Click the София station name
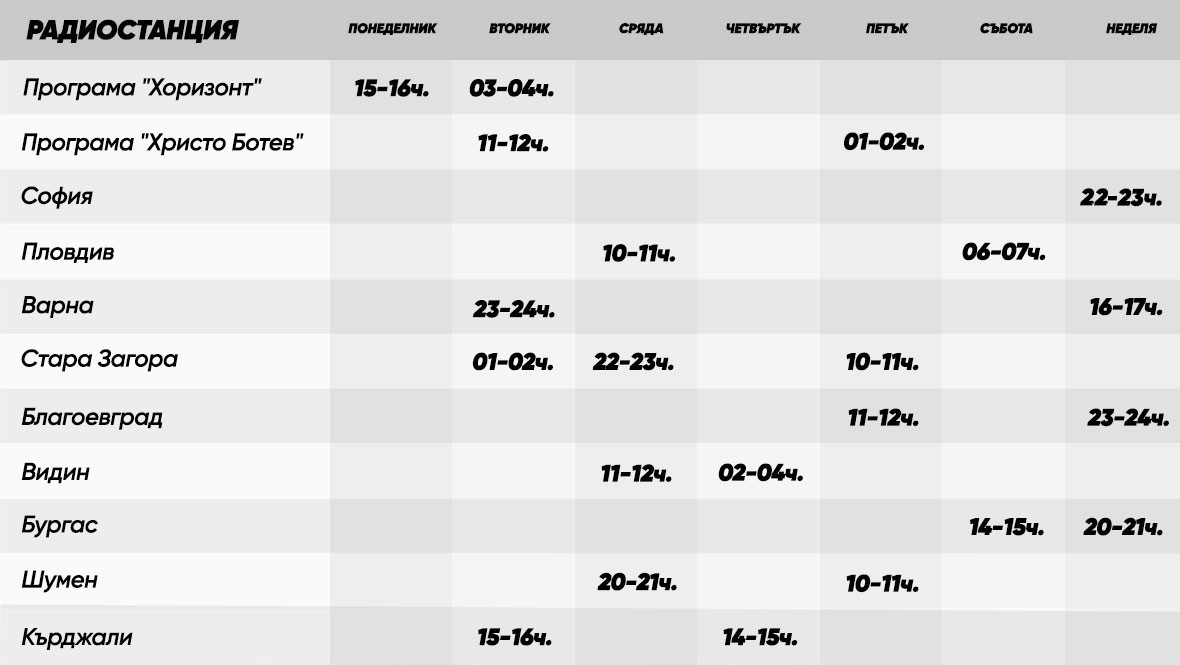The width and height of the screenshot is (1180, 665). click(56, 196)
